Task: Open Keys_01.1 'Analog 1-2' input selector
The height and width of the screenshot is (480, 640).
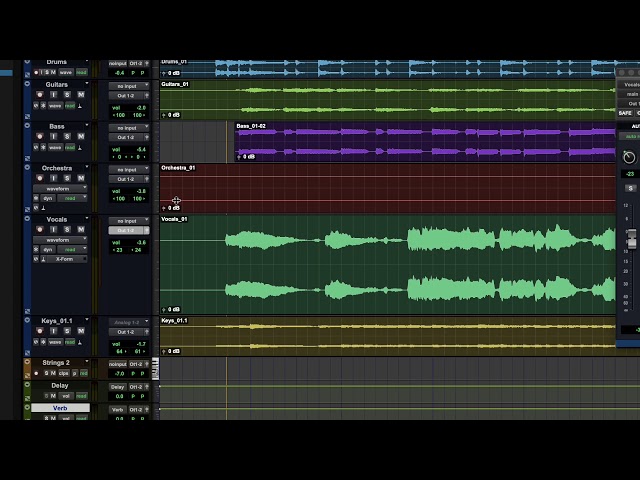Action: (x=129, y=322)
